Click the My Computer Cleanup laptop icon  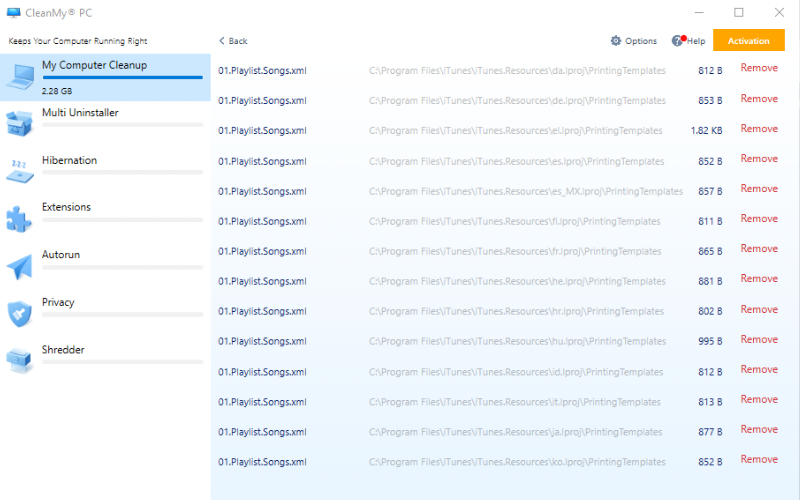pos(20,76)
